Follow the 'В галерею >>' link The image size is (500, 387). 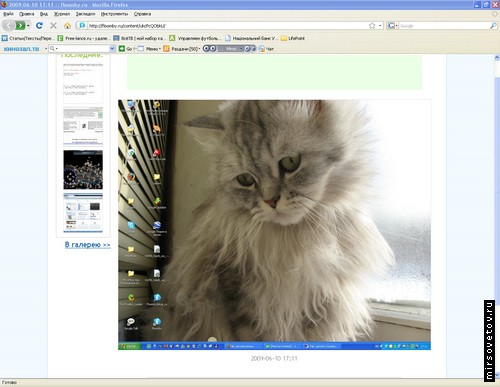click(87, 245)
